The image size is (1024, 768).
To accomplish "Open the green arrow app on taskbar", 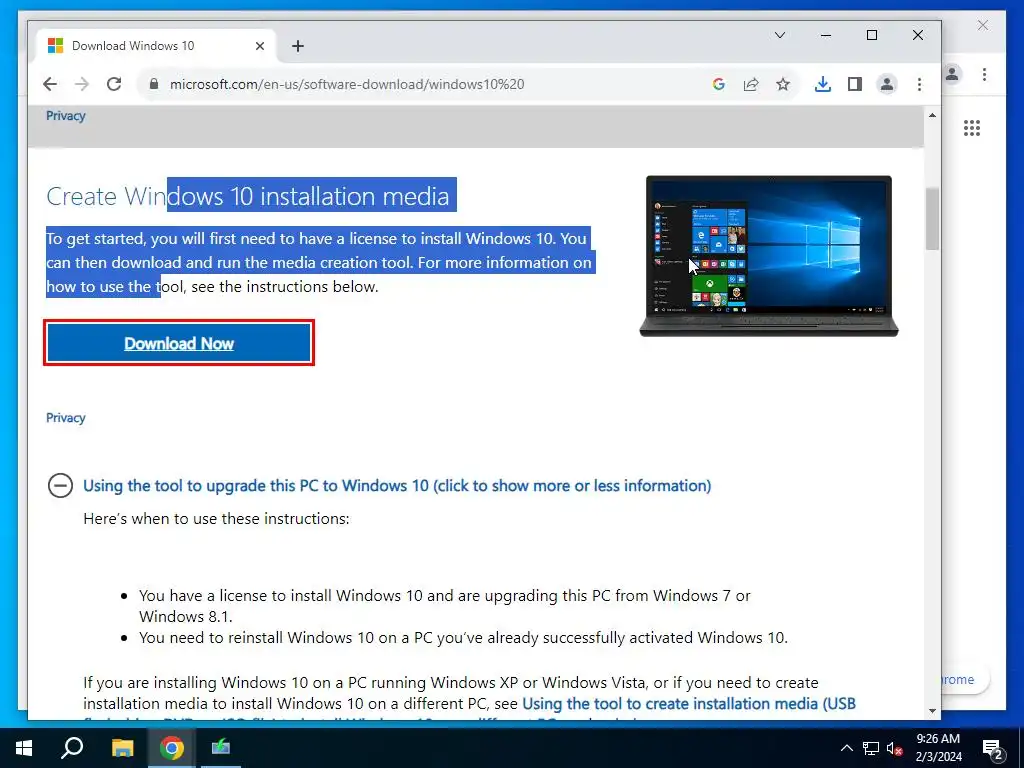I will 221,748.
